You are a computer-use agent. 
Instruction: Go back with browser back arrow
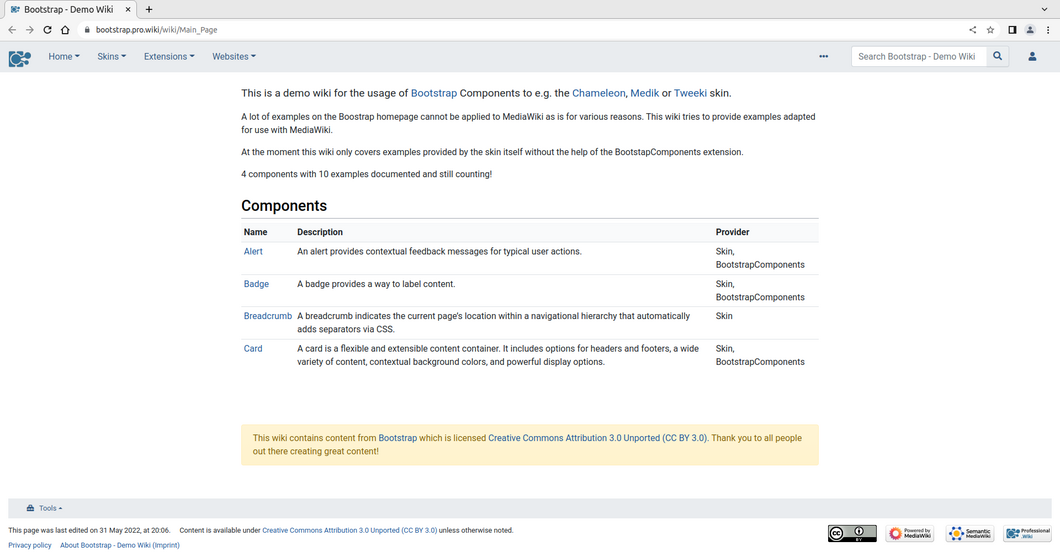point(11,30)
